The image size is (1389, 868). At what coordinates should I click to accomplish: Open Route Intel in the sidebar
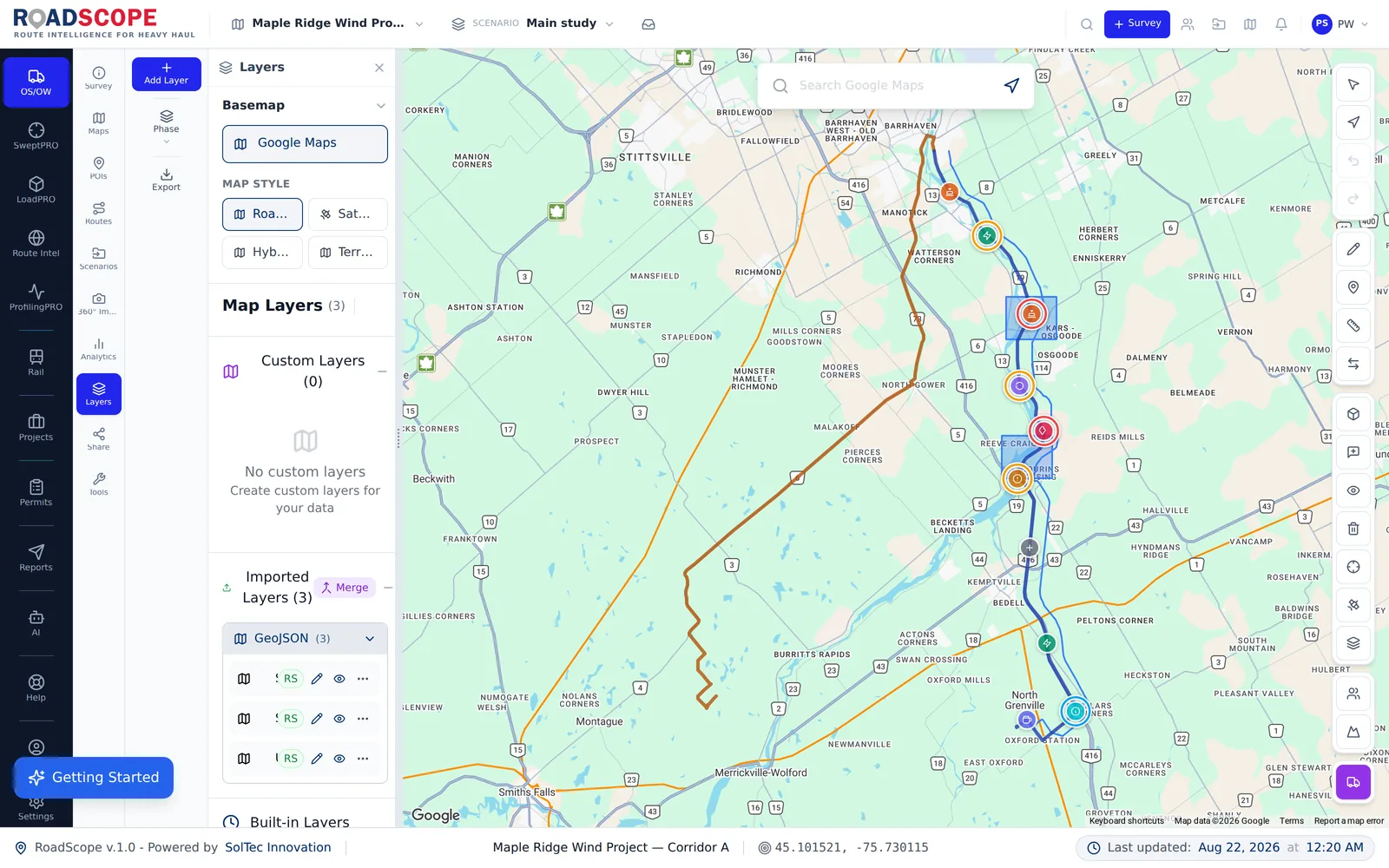coord(36,244)
